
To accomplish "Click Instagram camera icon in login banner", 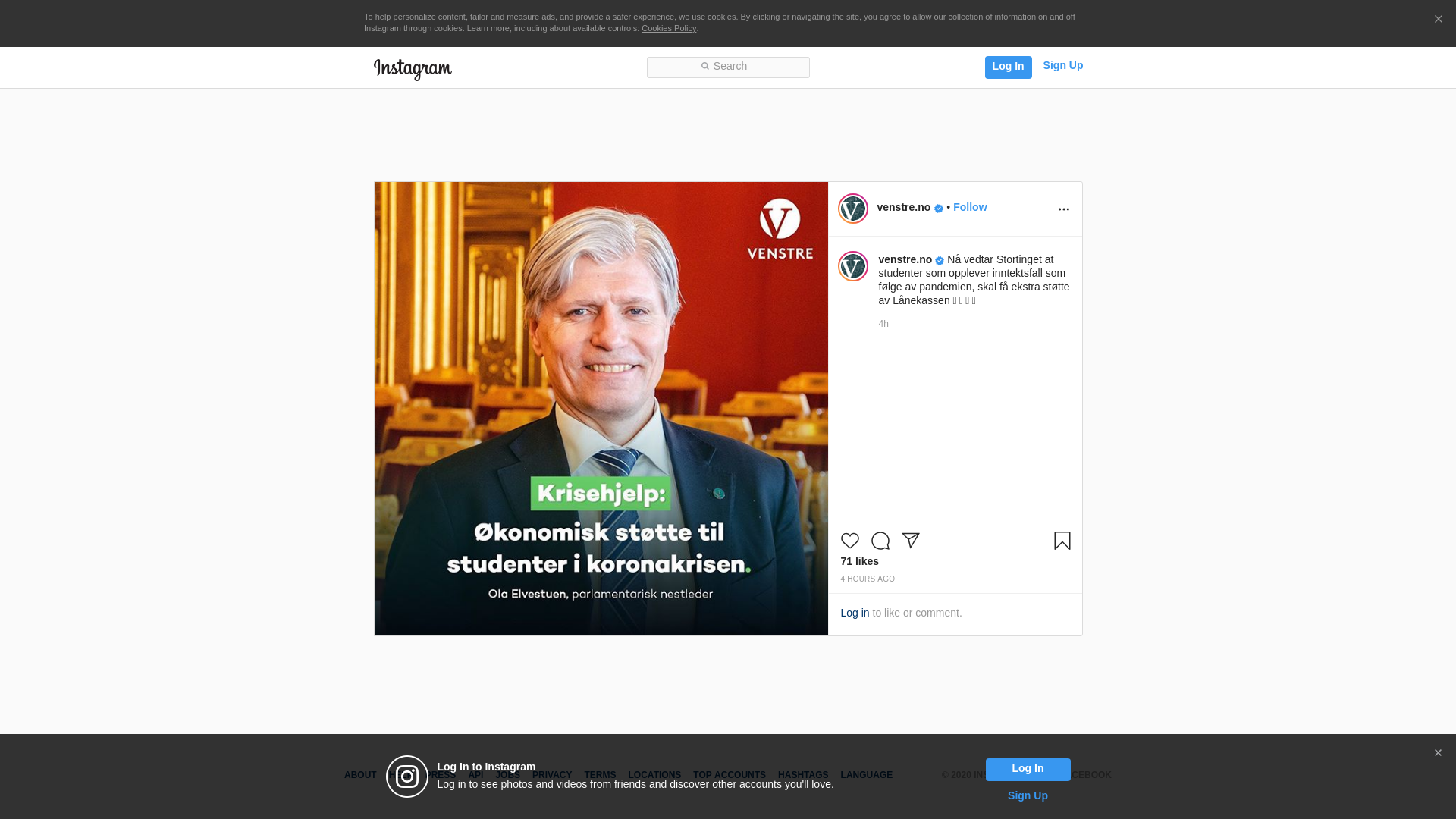I will (x=407, y=777).
